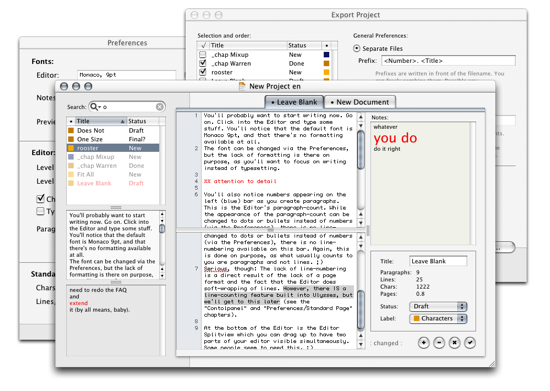Switch to the Leave Blank tab

point(294,102)
